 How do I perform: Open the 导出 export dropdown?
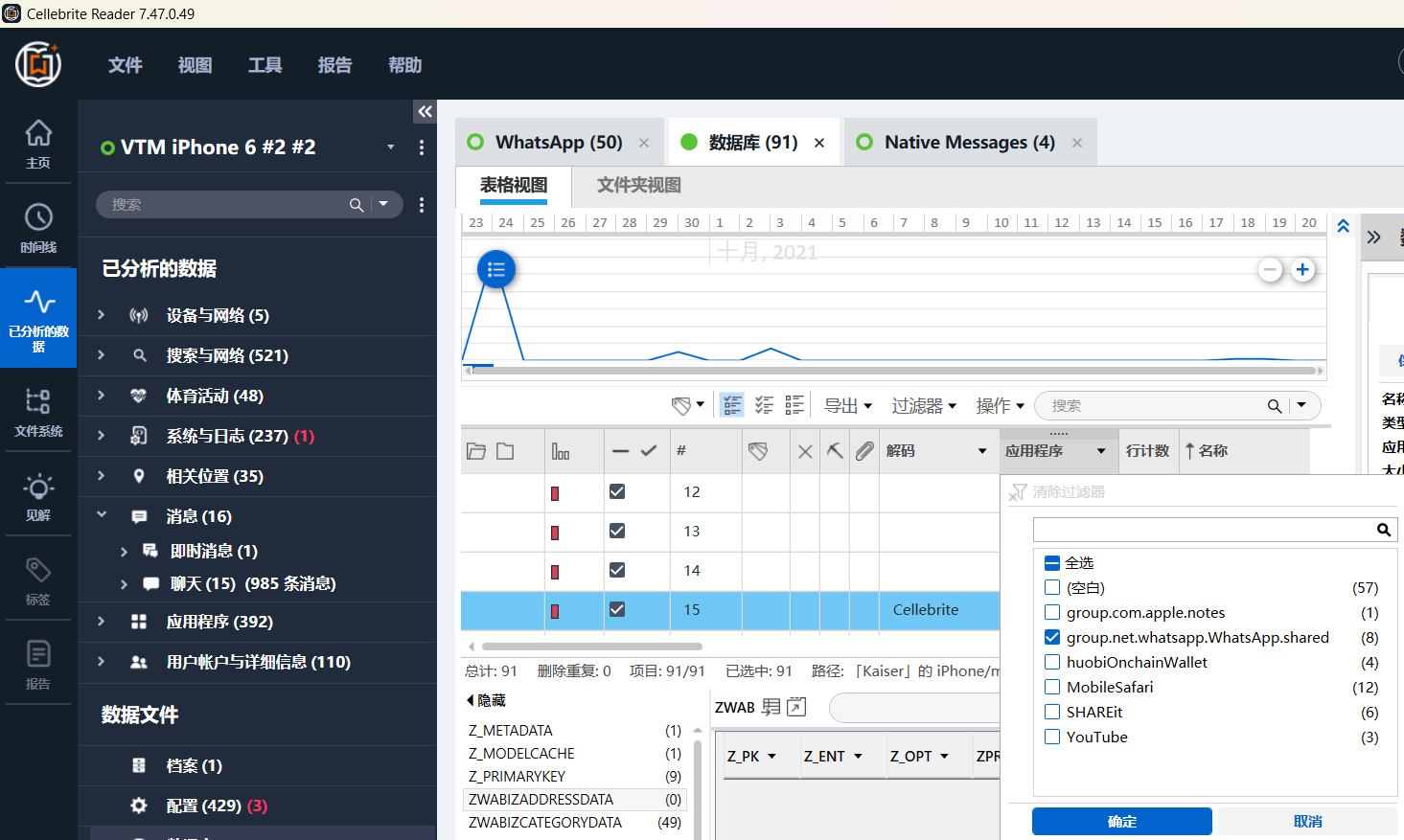[848, 406]
